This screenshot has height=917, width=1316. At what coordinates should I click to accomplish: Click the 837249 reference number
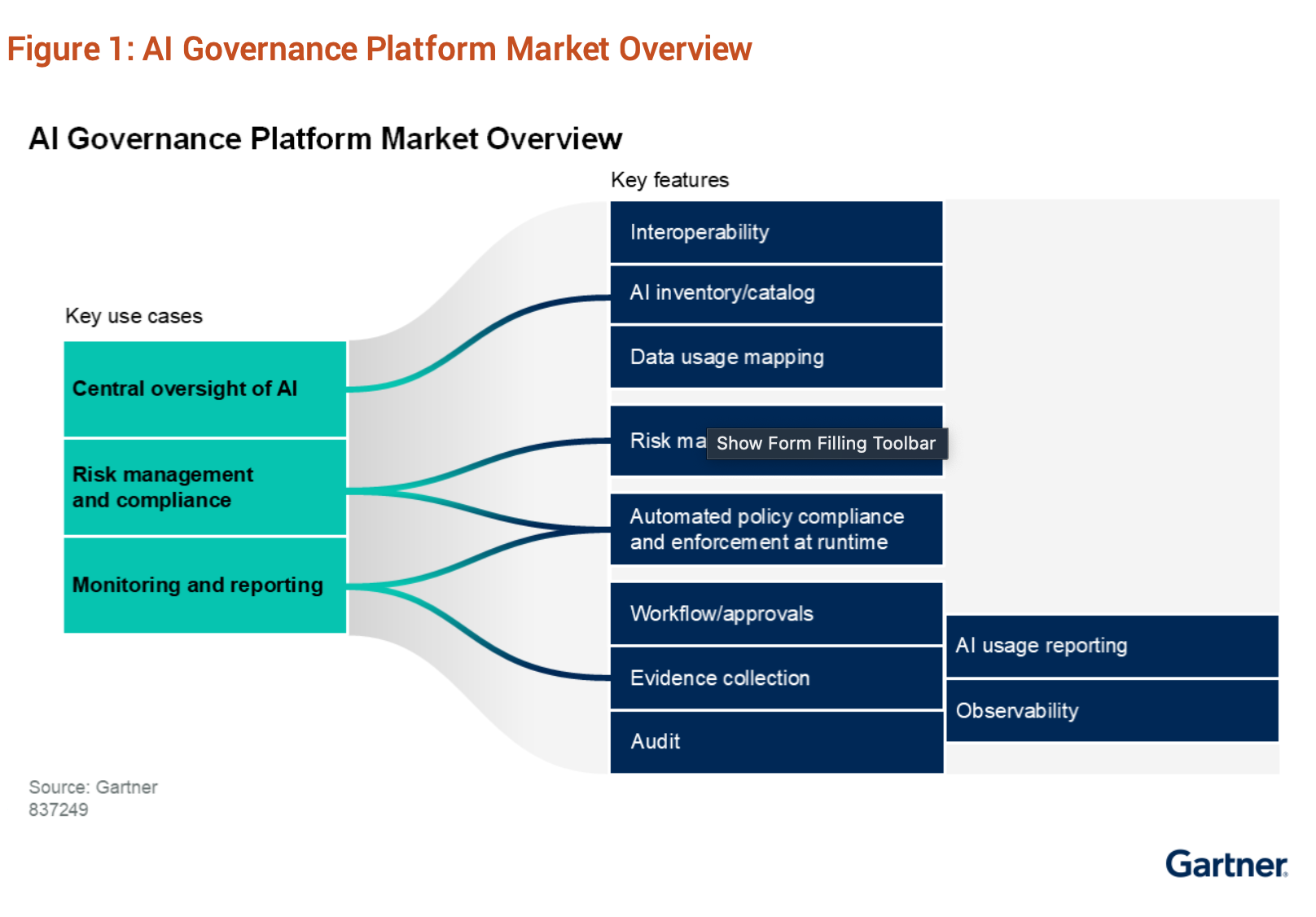pyautogui.click(x=58, y=810)
